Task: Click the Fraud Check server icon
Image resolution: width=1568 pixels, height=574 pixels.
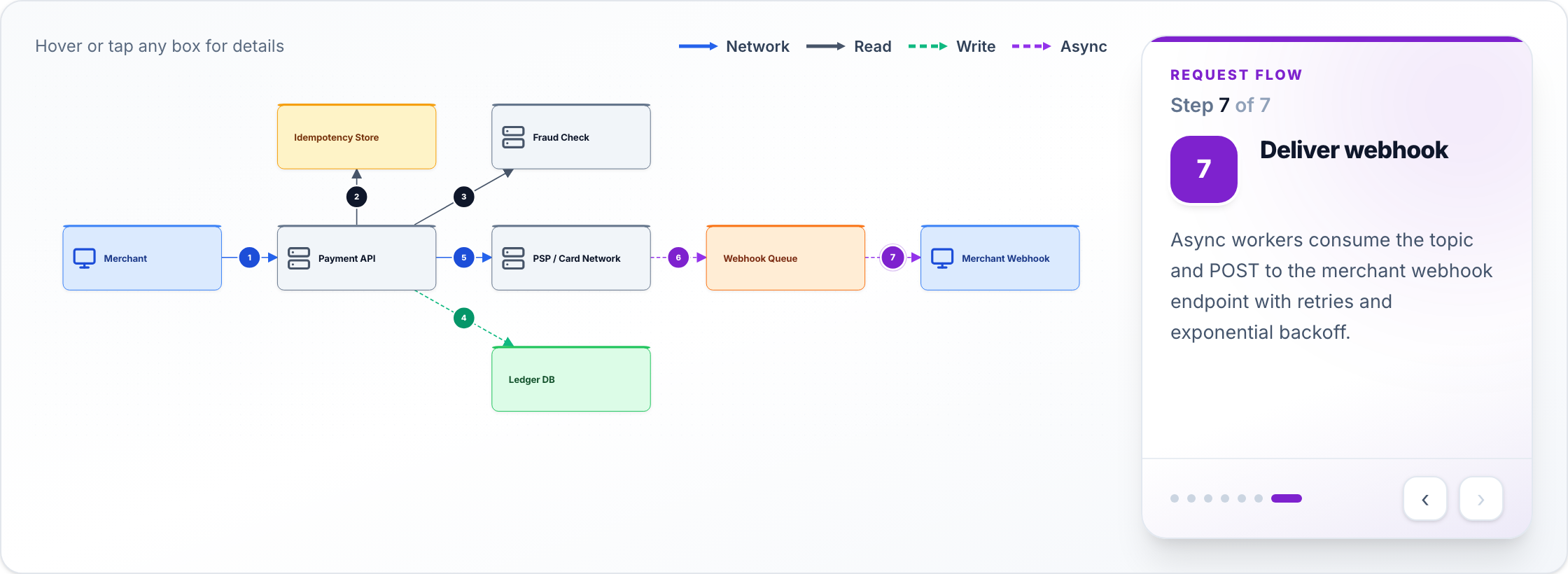Action: pyautogui.click(x=513, y=137)
